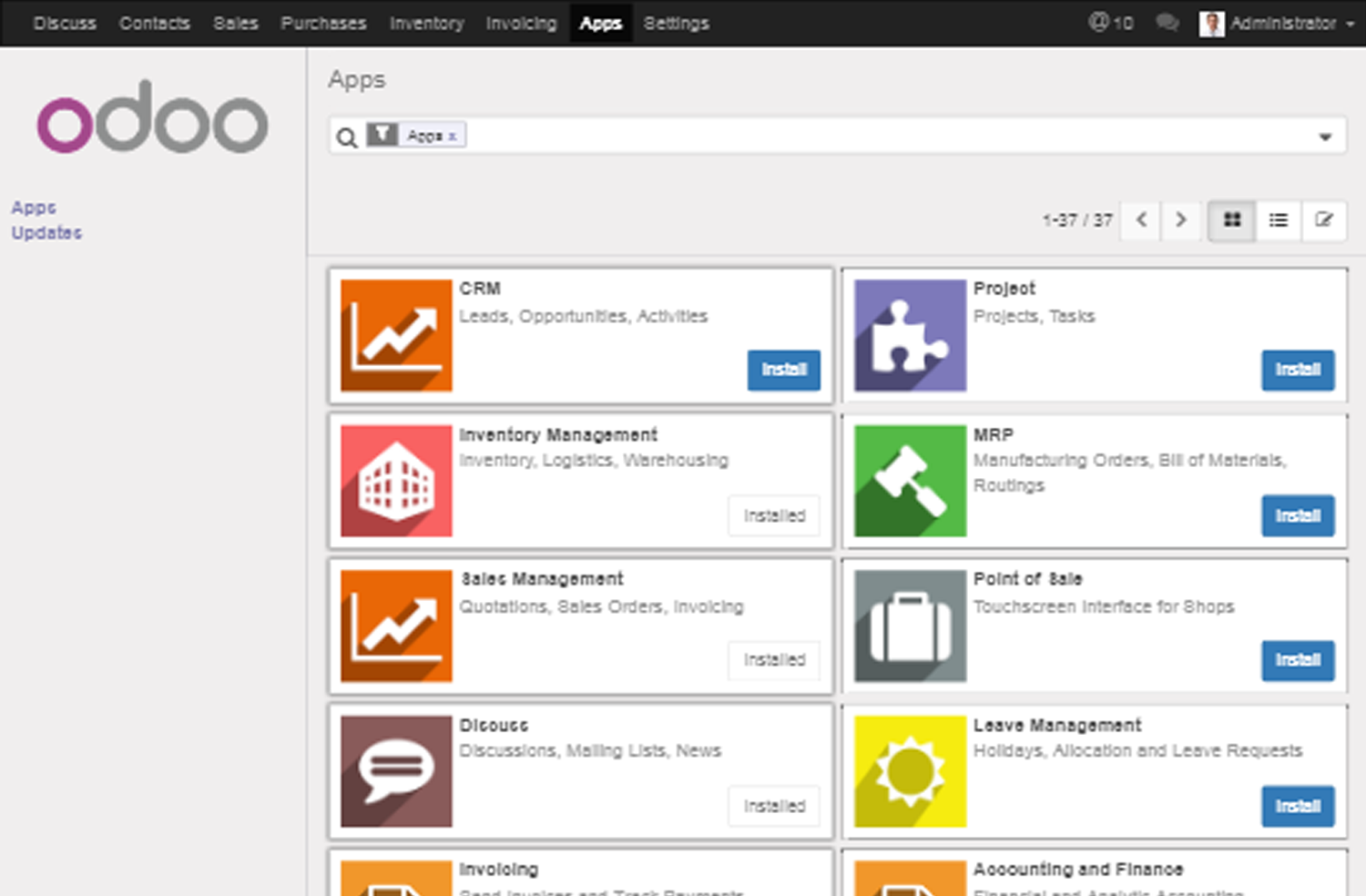Go to next page of apps
The image size is (1366, 896).
coord(1180,220)
